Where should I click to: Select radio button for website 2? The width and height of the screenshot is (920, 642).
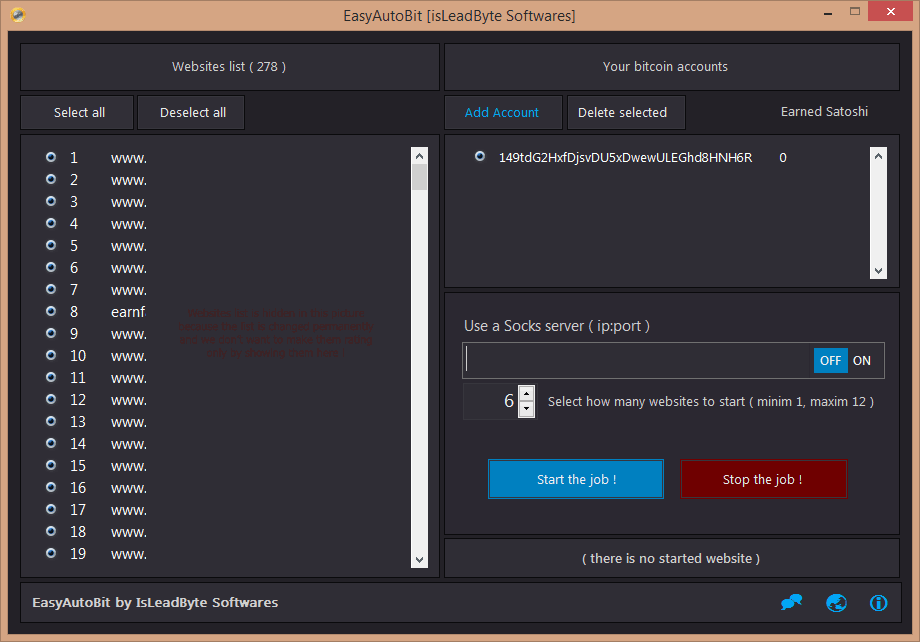51,179
